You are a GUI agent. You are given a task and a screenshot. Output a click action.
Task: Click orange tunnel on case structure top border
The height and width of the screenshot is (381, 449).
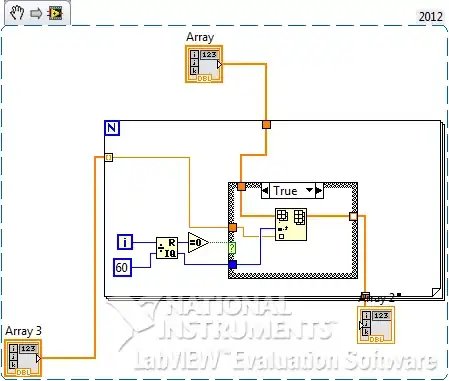tap(241, 186)
